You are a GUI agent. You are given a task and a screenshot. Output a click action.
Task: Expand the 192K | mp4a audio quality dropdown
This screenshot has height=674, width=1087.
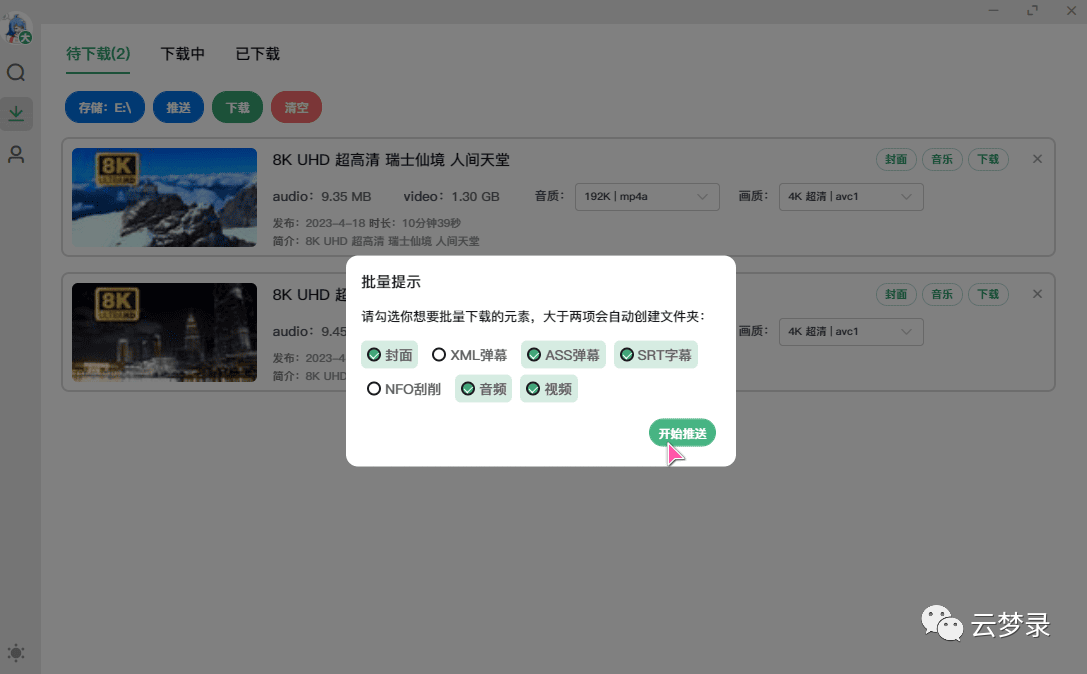[647, 197]
